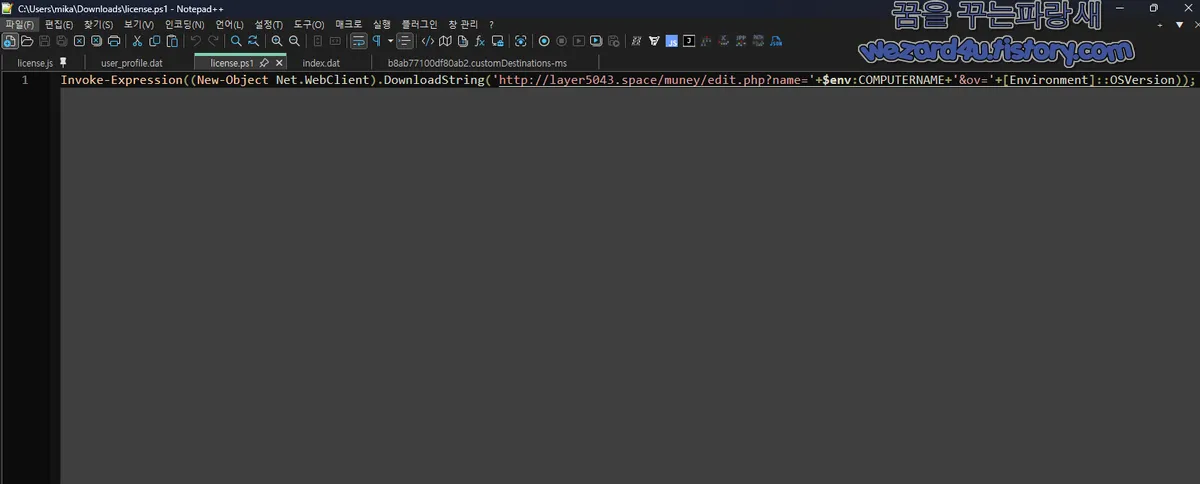Viewport: 1200px width, 484px height.
Task: Click the Close All documents icon
Action: (96, 41)
